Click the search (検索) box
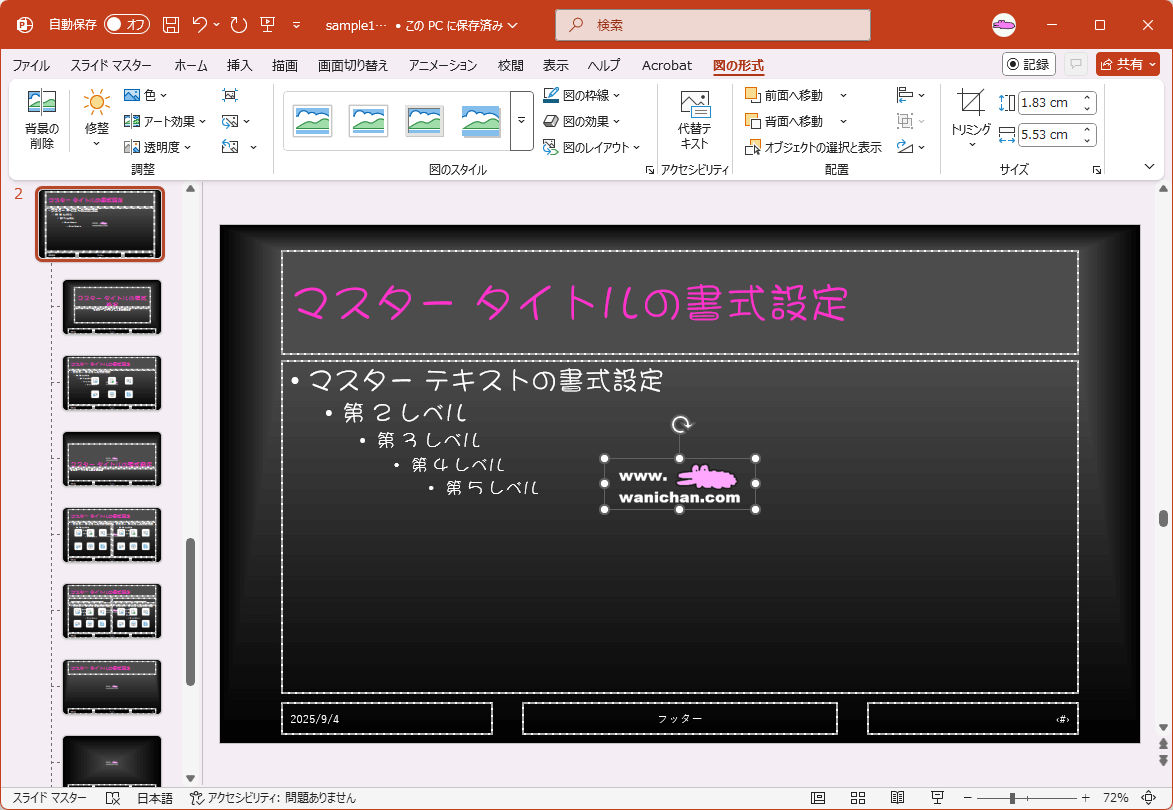The height and width of the screenshot is (810, 1173). pos(713,25)
